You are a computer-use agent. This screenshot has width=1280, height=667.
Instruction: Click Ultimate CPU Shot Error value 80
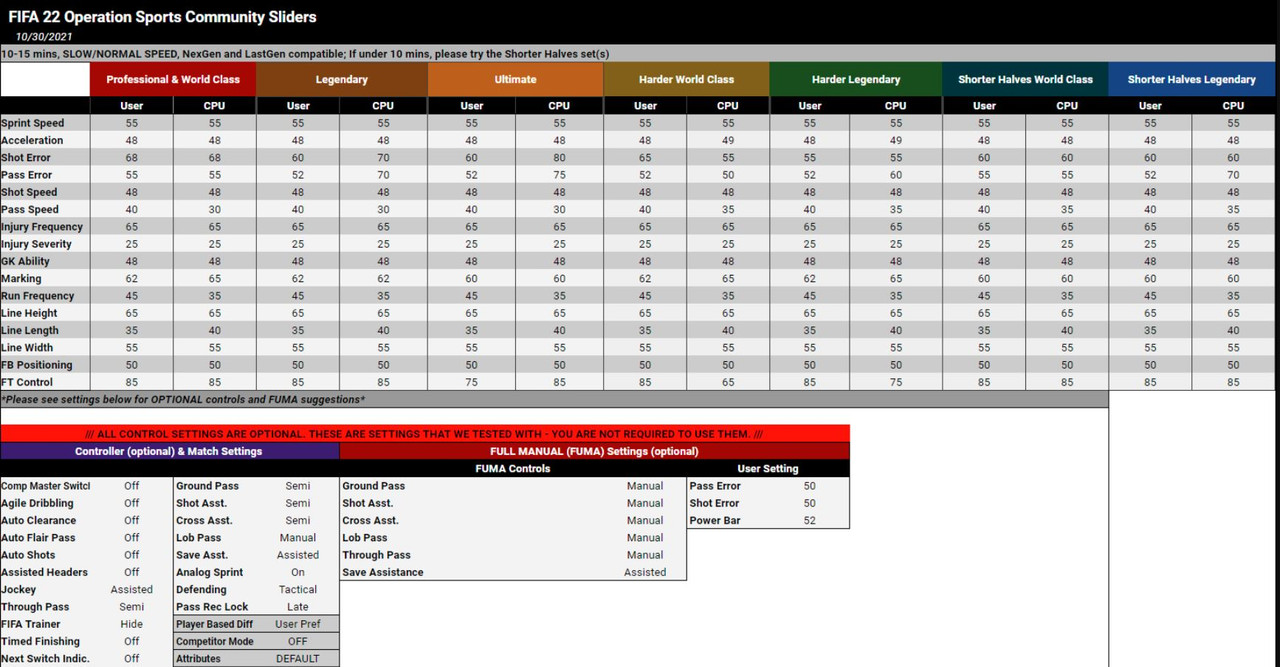559,158
